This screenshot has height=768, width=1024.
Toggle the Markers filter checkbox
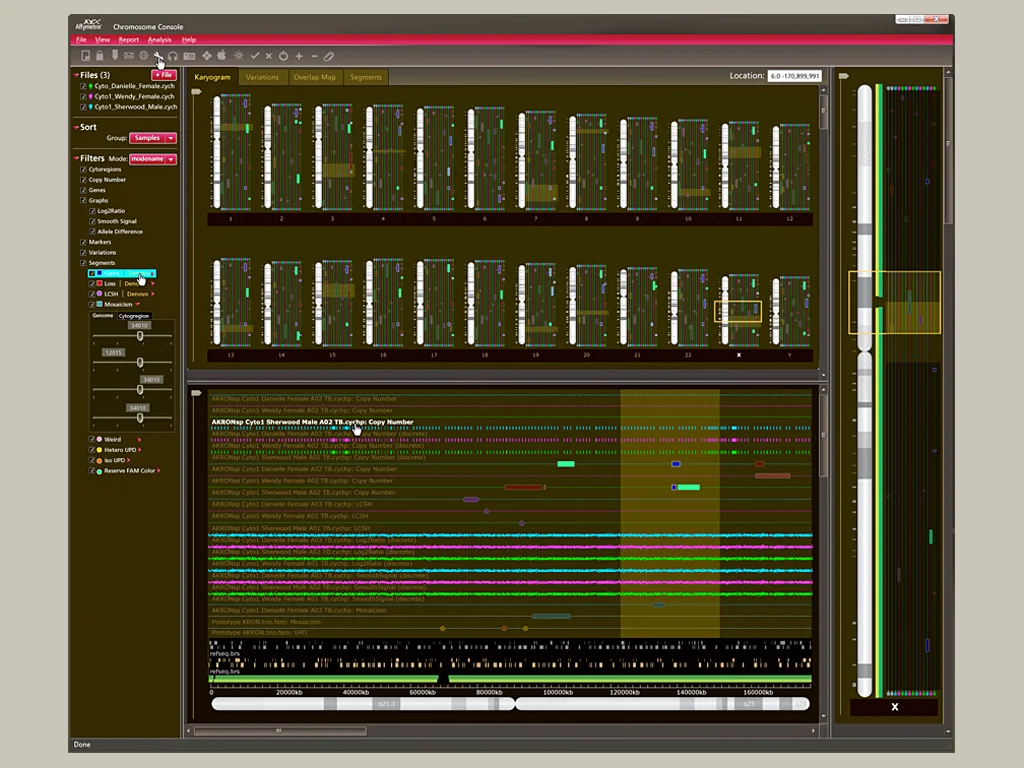83,242
